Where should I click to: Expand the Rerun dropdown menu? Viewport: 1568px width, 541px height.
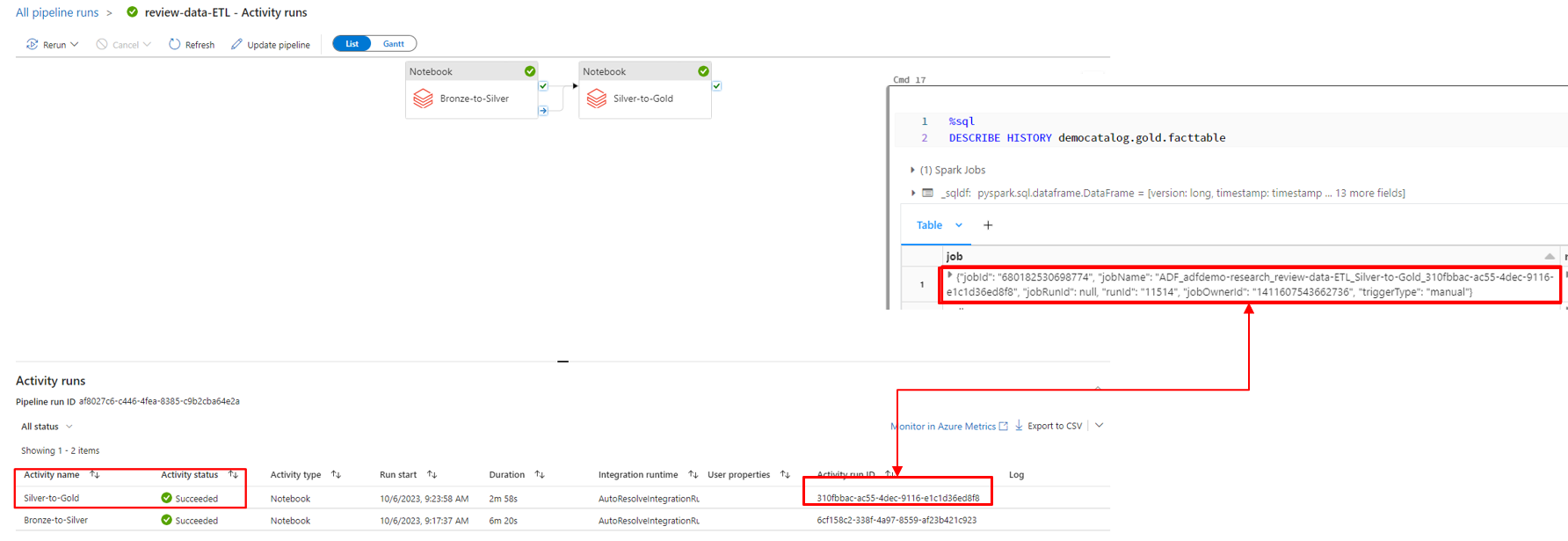click(74, 44)
